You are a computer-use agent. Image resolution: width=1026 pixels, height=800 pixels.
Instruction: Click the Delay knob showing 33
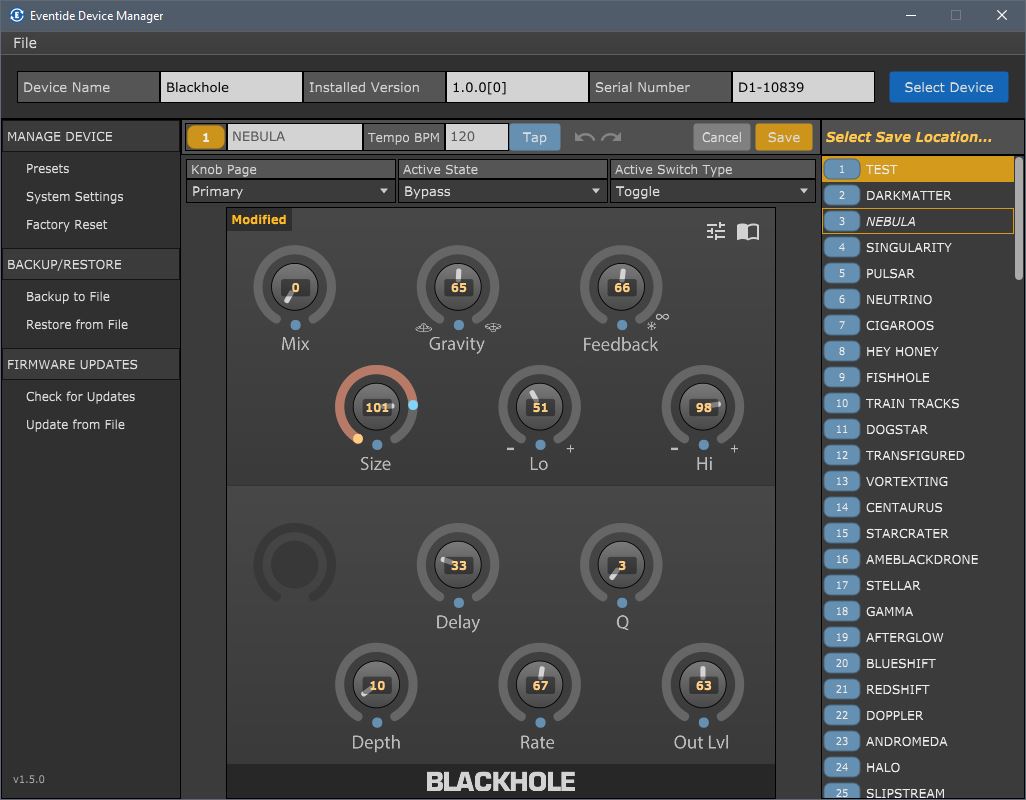click(x=458, y=565)
